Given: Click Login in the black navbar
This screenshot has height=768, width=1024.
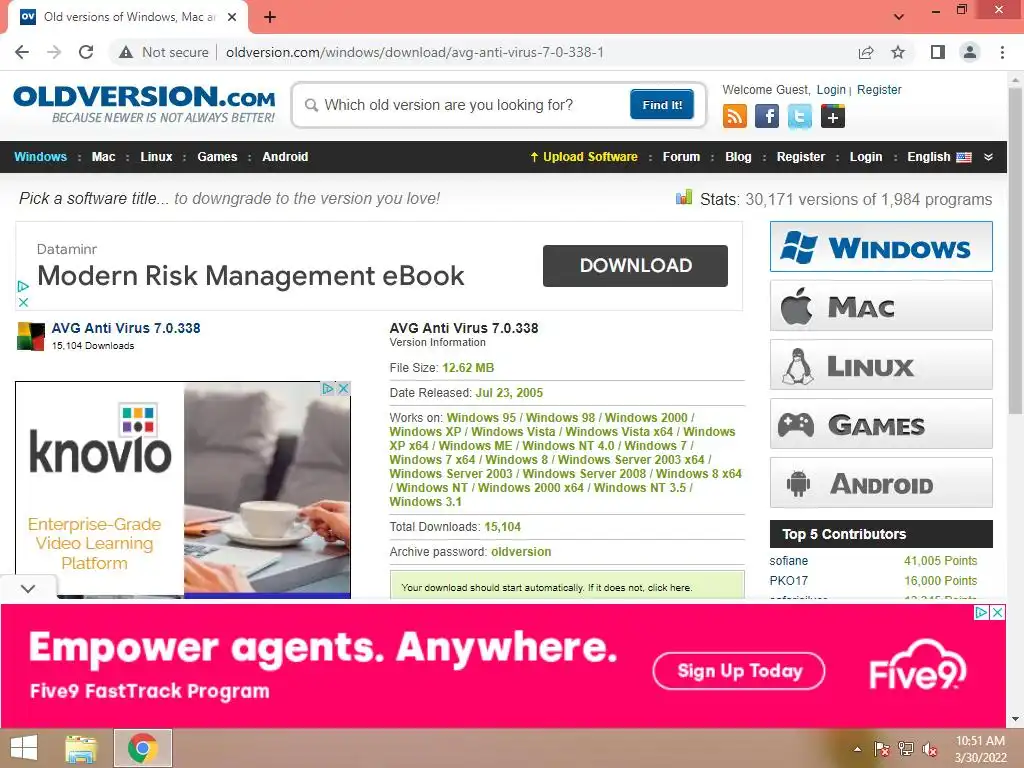Looking at the screenshot, I should (865, 157).
